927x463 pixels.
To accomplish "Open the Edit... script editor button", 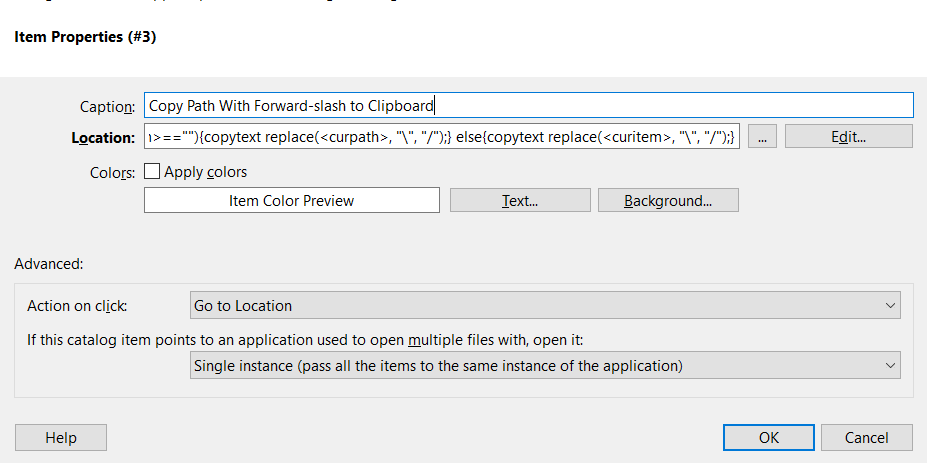I will [848, 137].
